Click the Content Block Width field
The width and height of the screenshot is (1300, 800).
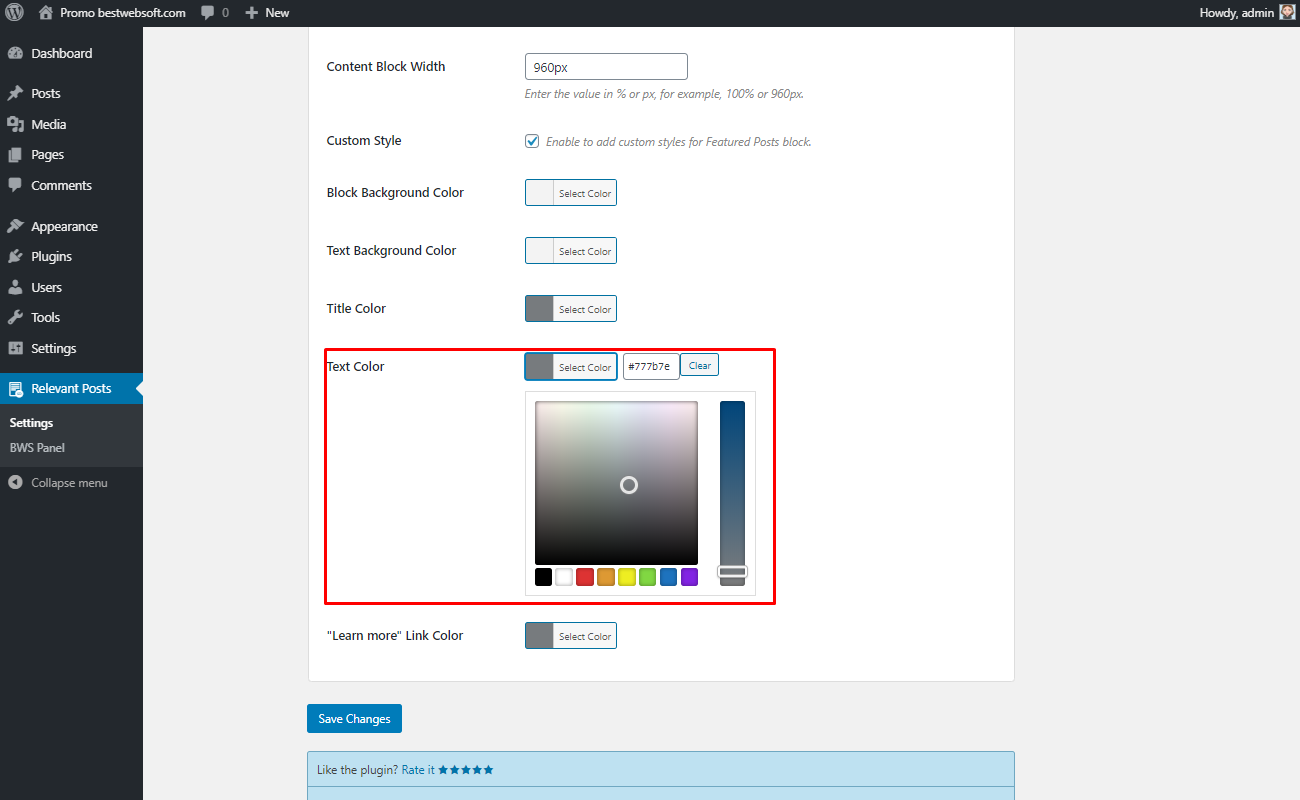coord(606,67)
